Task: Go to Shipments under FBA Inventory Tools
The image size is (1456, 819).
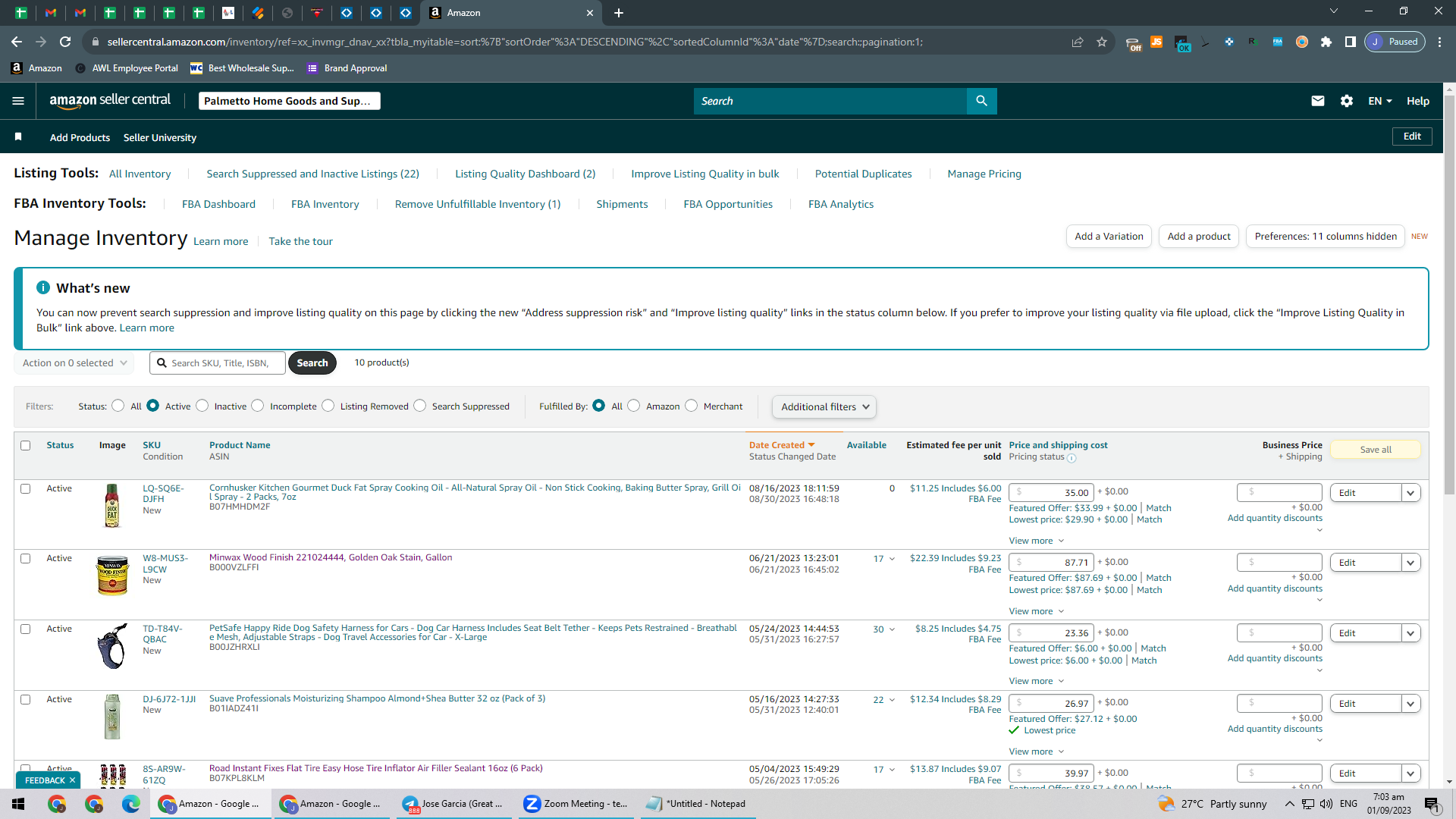Action: (x=622, y=204)
